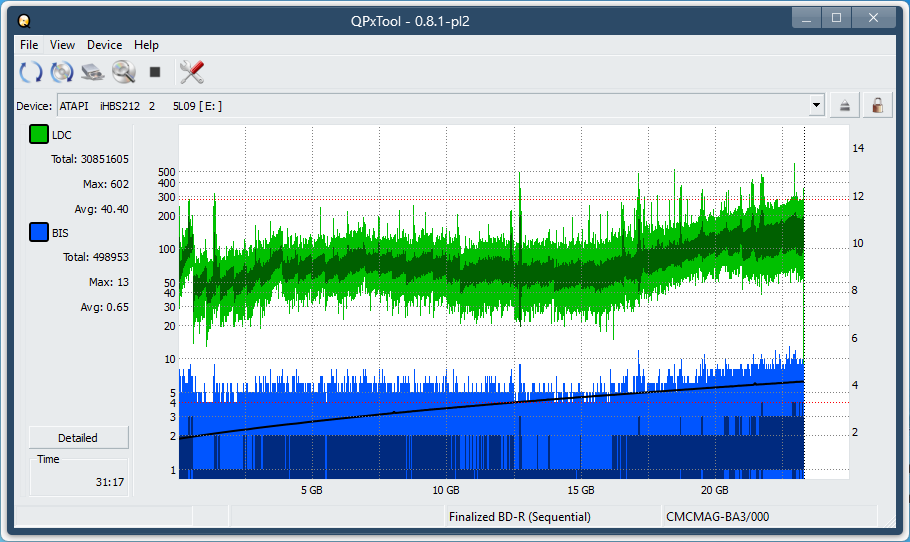Open the Device menu

(x=104, y=45)
